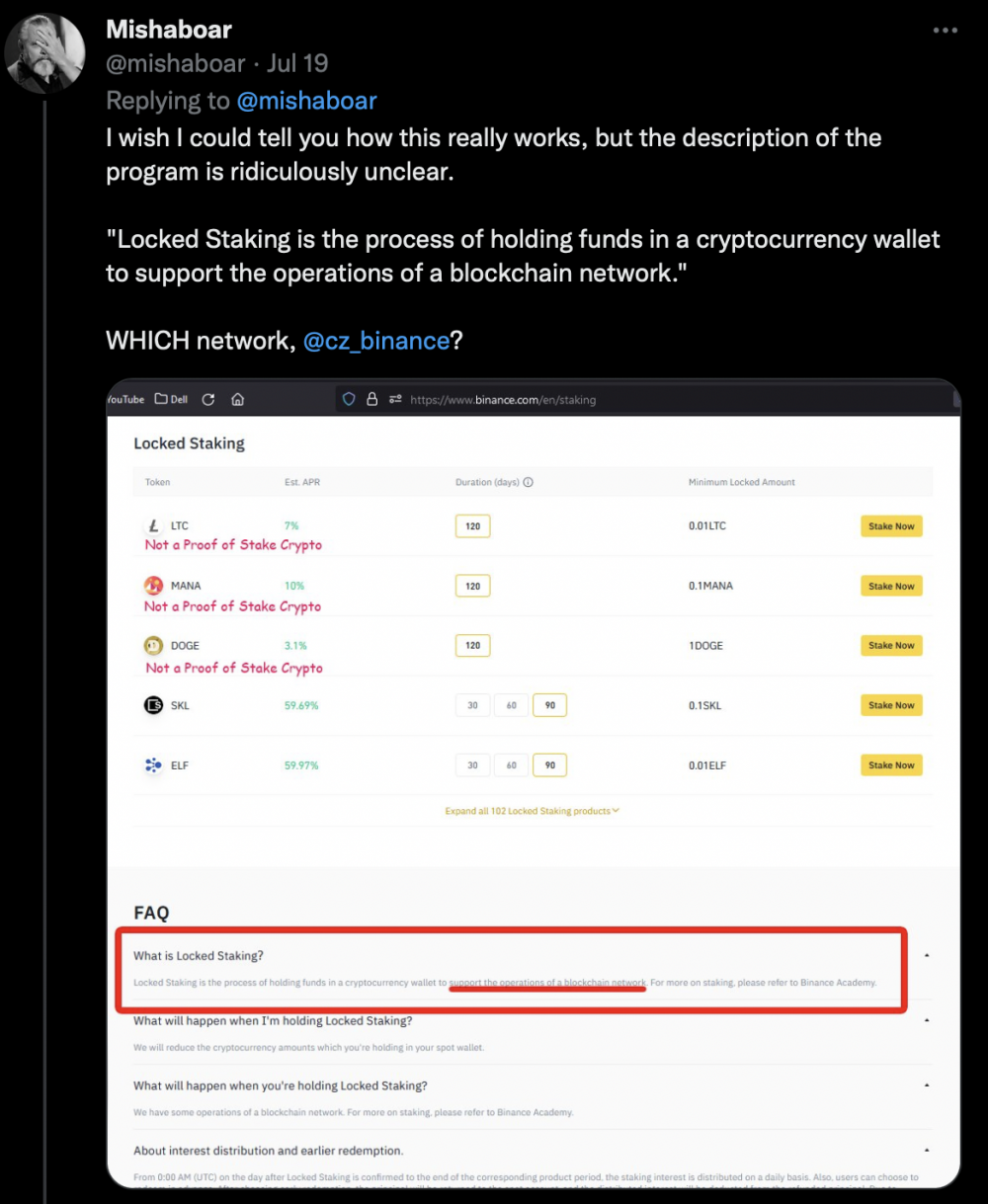
Task: Collapse the What is Locked Staking FAQ
Action: tap(927, 956)
